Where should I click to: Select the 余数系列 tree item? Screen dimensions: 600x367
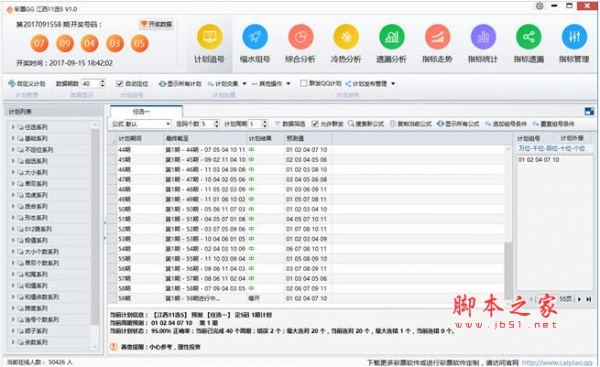click(36, 342)
